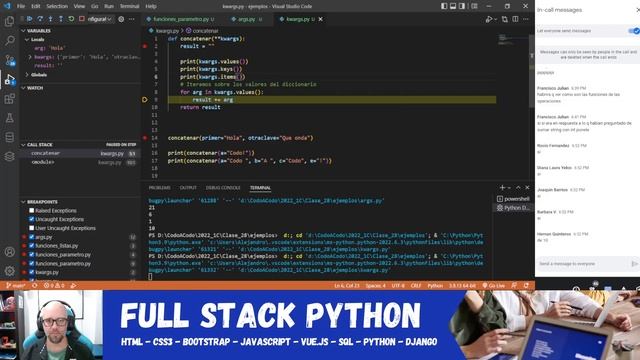This screenshot has height=360, width=640.
Task: Uncheck the funciones_listas.py breakpoint checkbox
Action: [x=31, y=246]
